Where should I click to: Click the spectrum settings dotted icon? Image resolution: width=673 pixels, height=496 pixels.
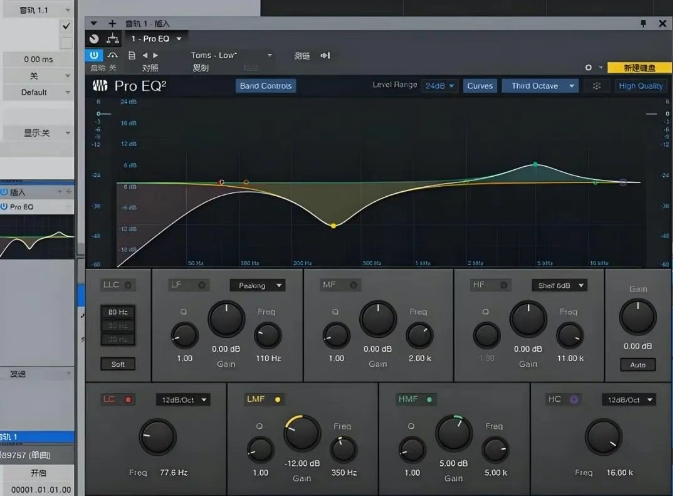pyautogui.click(x=597, y=86)
